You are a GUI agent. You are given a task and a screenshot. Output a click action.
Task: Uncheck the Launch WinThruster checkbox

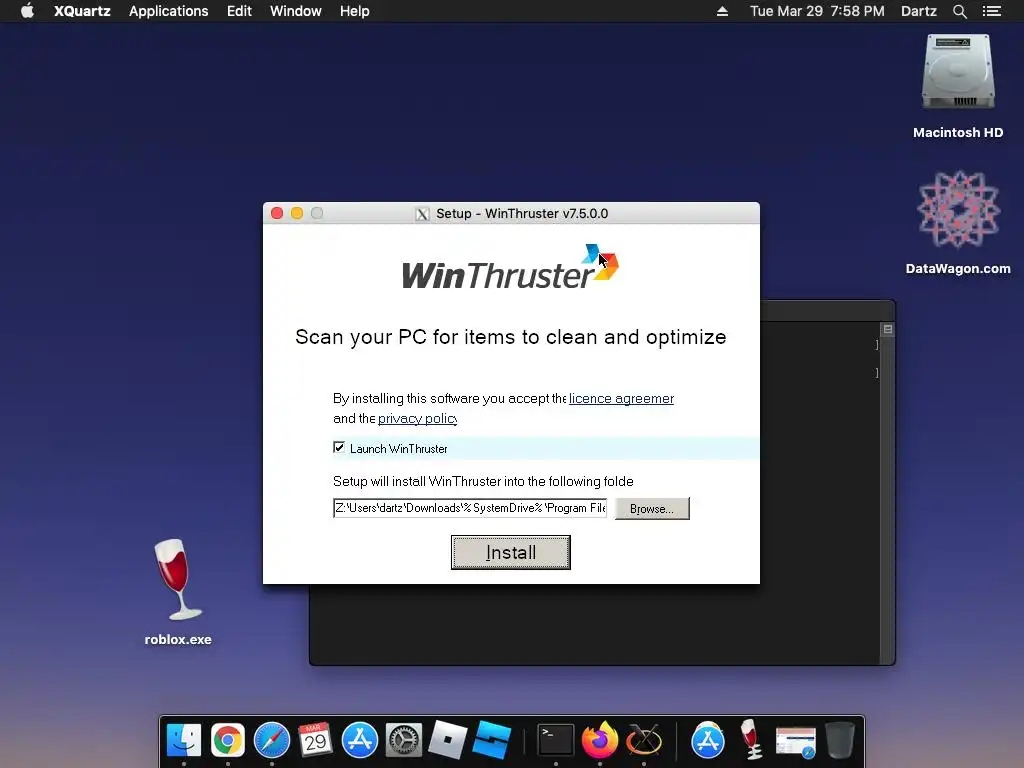(339, 447)
